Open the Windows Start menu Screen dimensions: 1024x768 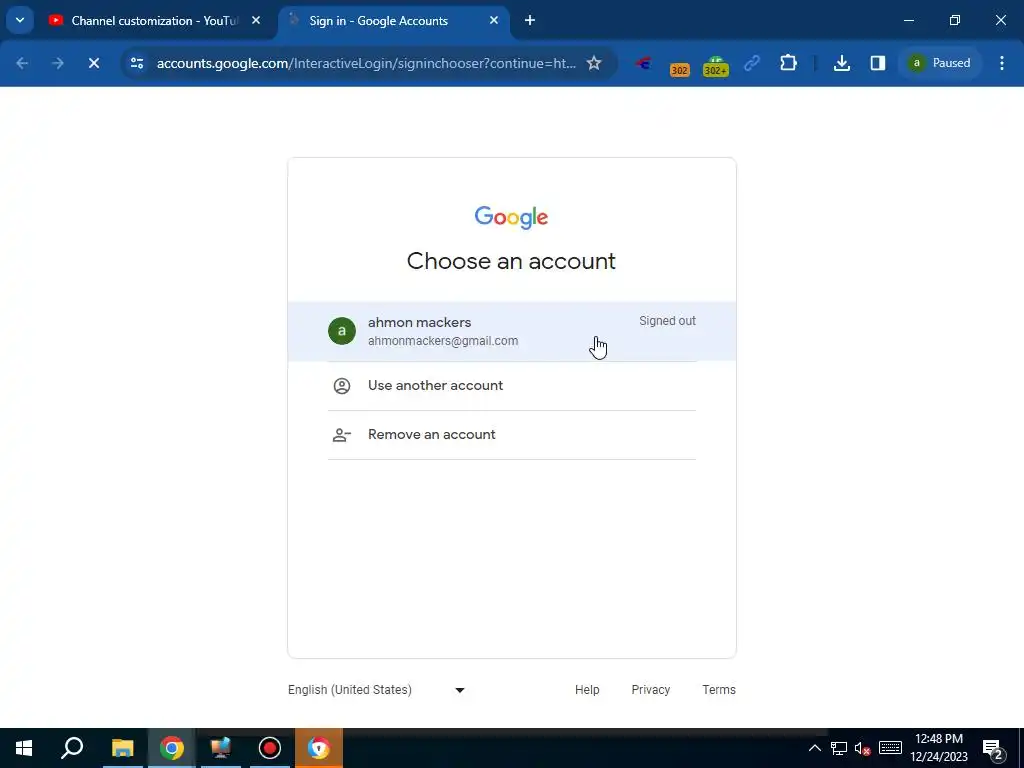(24, 748)
